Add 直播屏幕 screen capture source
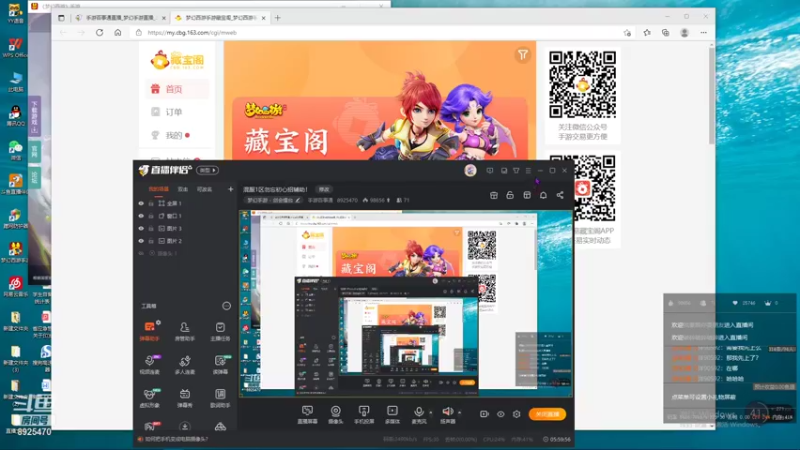This screenshot has width=800, height=450. pyautogui.click(x=307, y=415)
